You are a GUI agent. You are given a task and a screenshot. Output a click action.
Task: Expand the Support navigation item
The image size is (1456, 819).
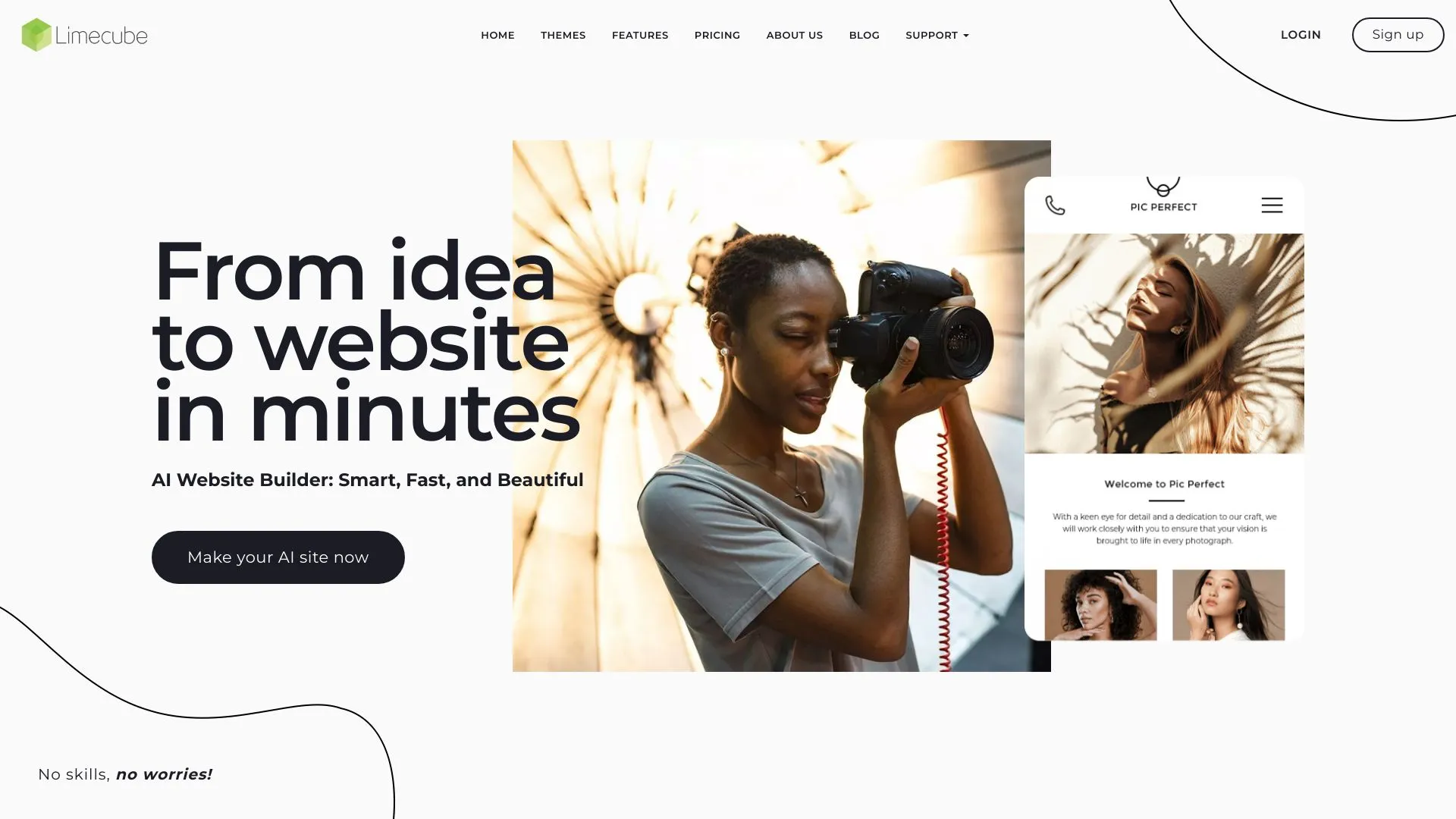(x=936, y=35)
